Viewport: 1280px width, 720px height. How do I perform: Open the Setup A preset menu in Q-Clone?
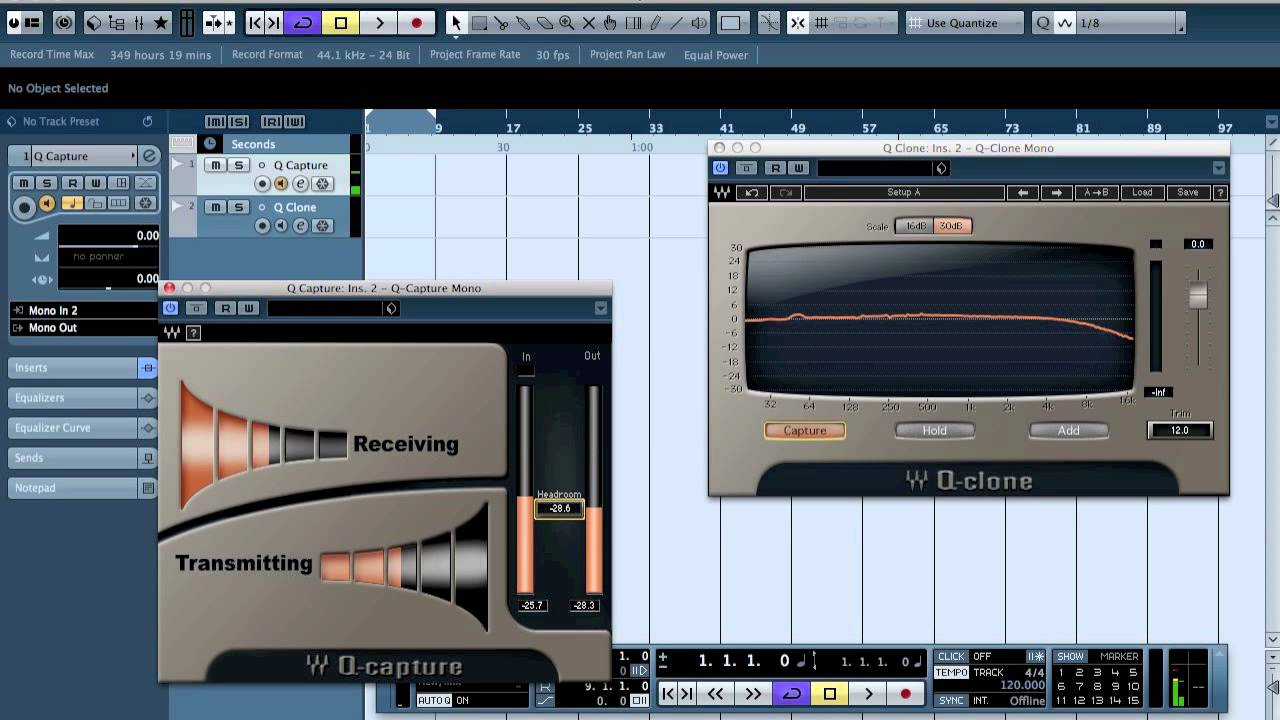point(904,192)
